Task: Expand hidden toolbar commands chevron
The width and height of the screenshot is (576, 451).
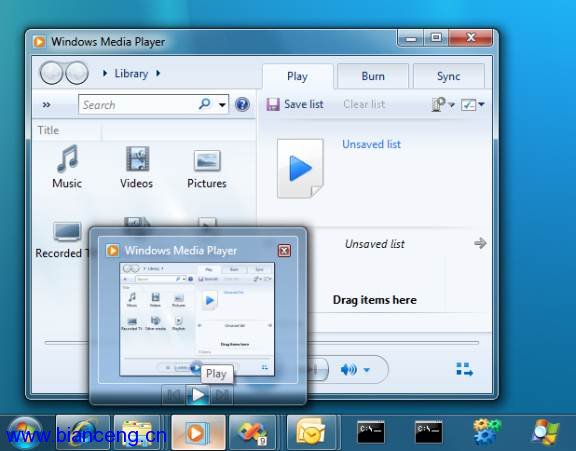Action: coord(46,105)
